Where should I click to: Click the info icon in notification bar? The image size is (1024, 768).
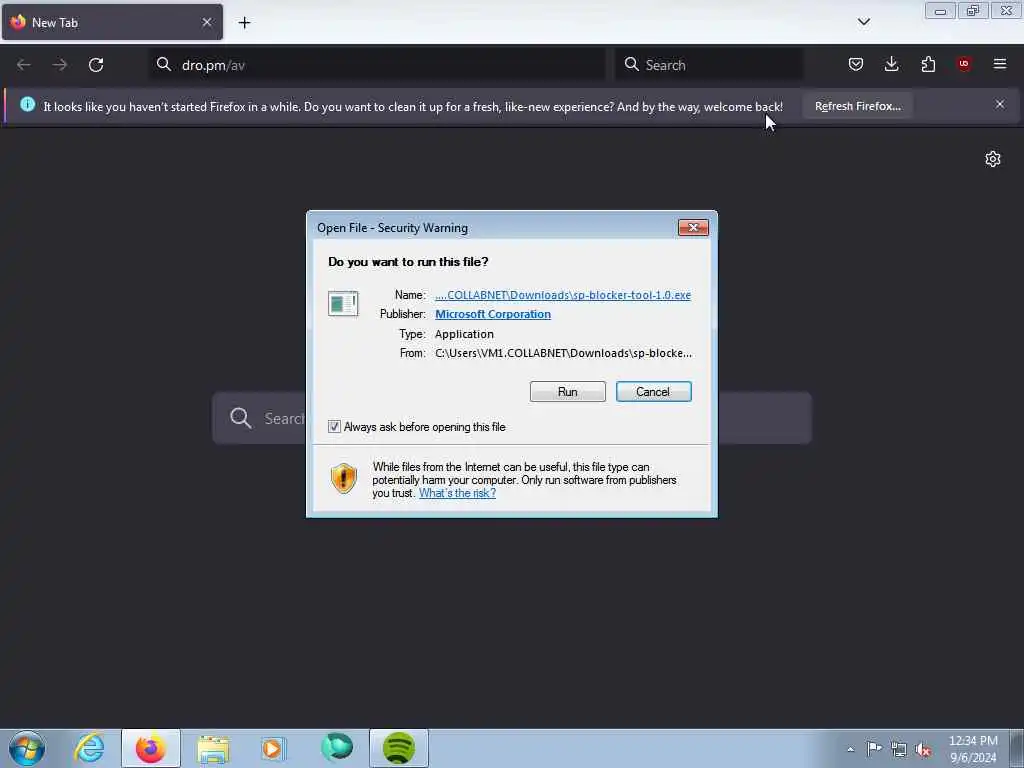tap(27, 104)
